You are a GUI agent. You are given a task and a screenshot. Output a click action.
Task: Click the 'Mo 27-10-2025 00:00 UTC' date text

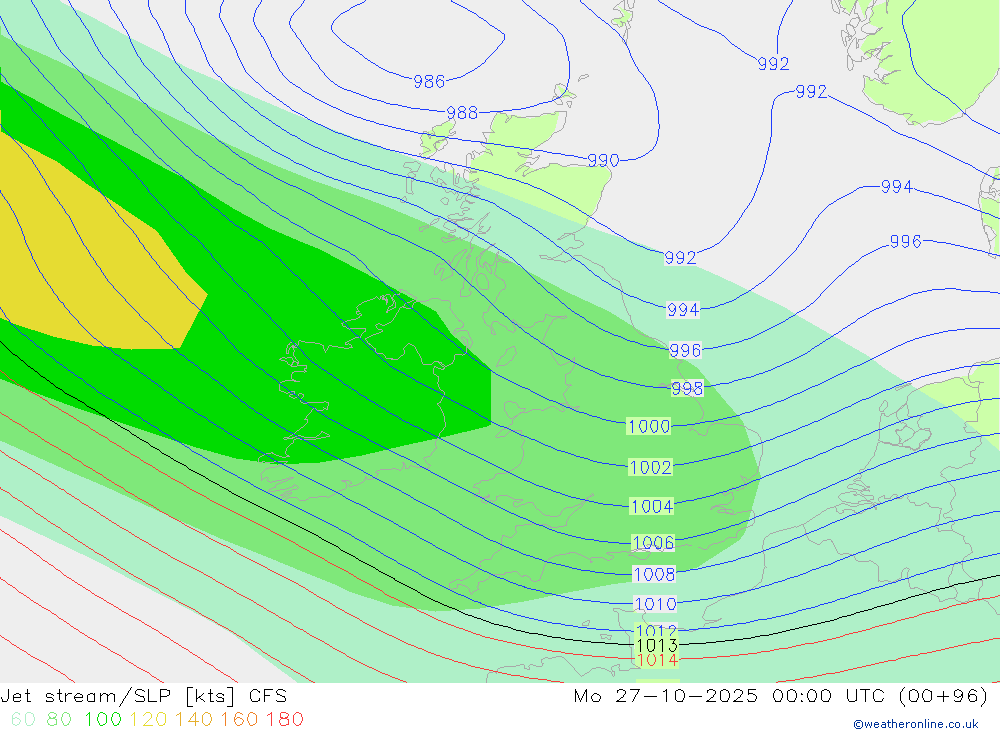[732, 696]
